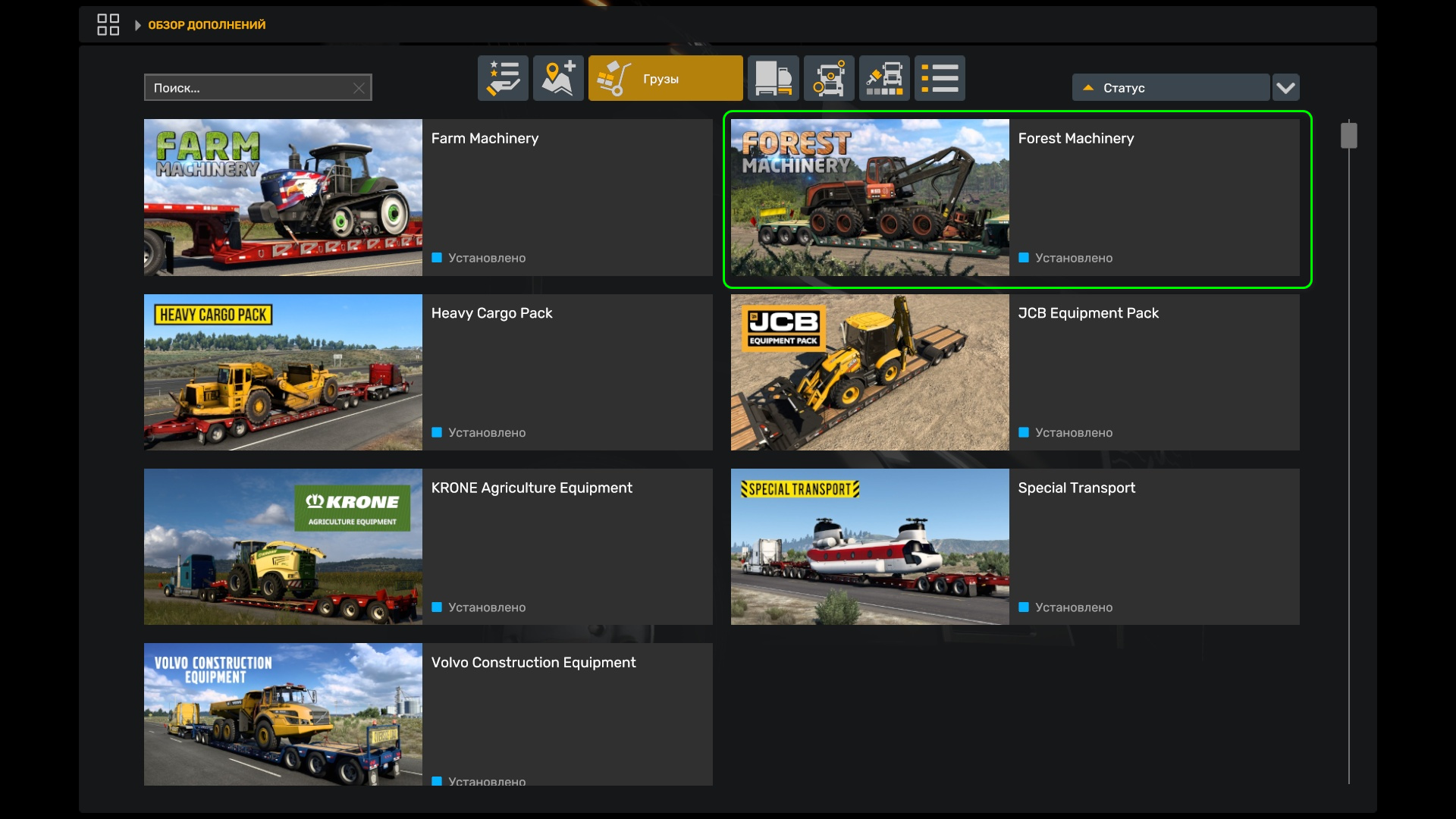Open the truck tuning accessories category
This screenshot has width=1456, height=819.
829,78
